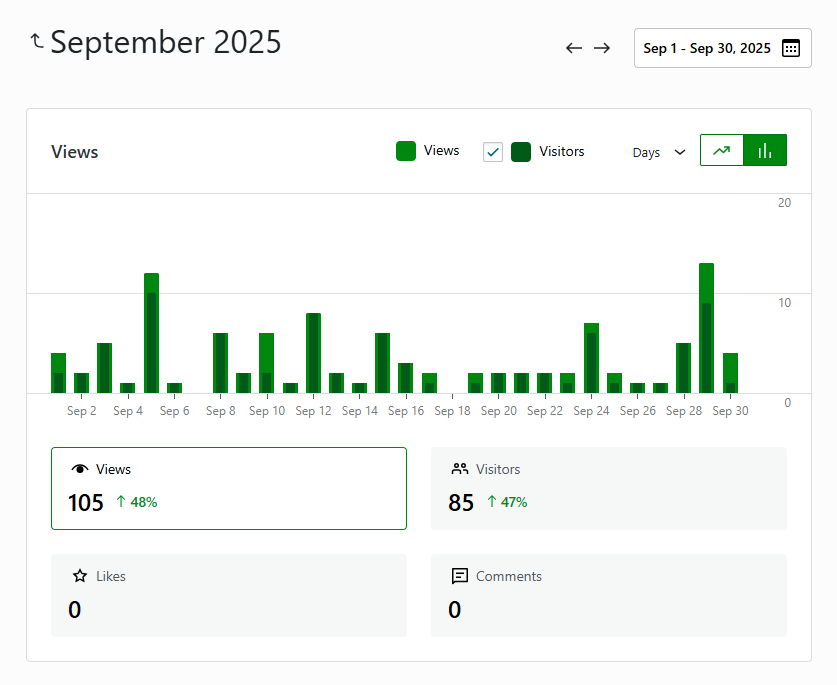837x685 pixels.
Task: Click the eye icon on Views card
Action: pos(80,469)
